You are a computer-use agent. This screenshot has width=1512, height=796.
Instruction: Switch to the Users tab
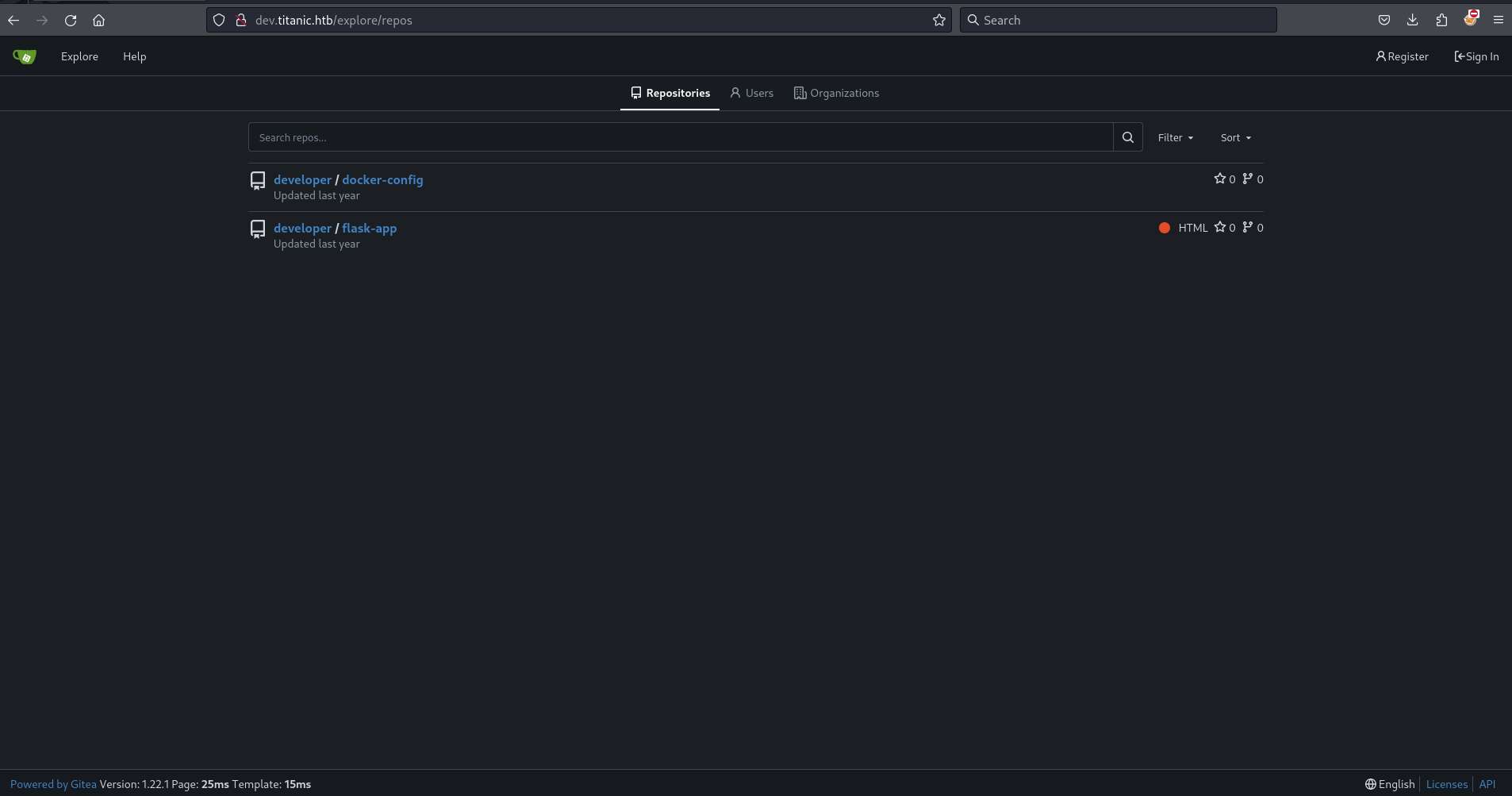coord(751,94)
